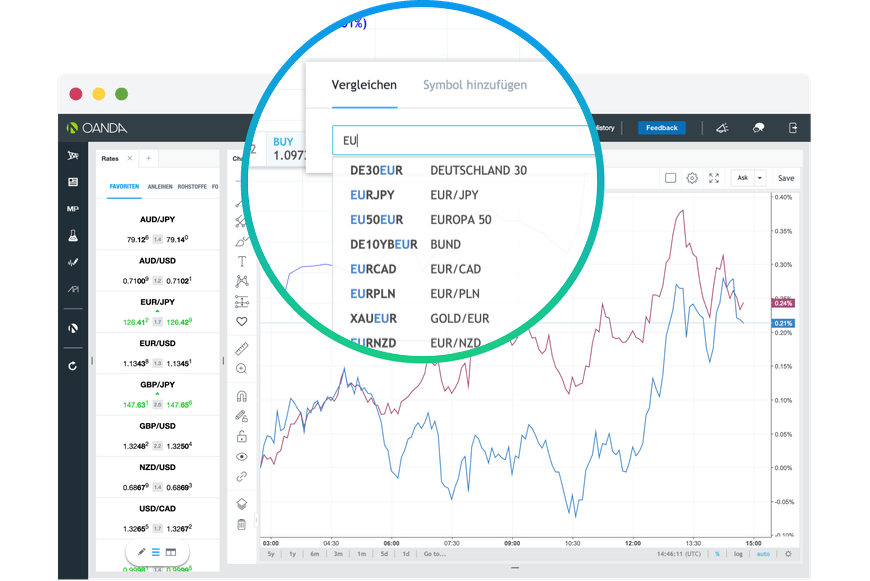Click the symbol search field containing EU
Viewport: 870px width, 581px height.
(460, 141)
